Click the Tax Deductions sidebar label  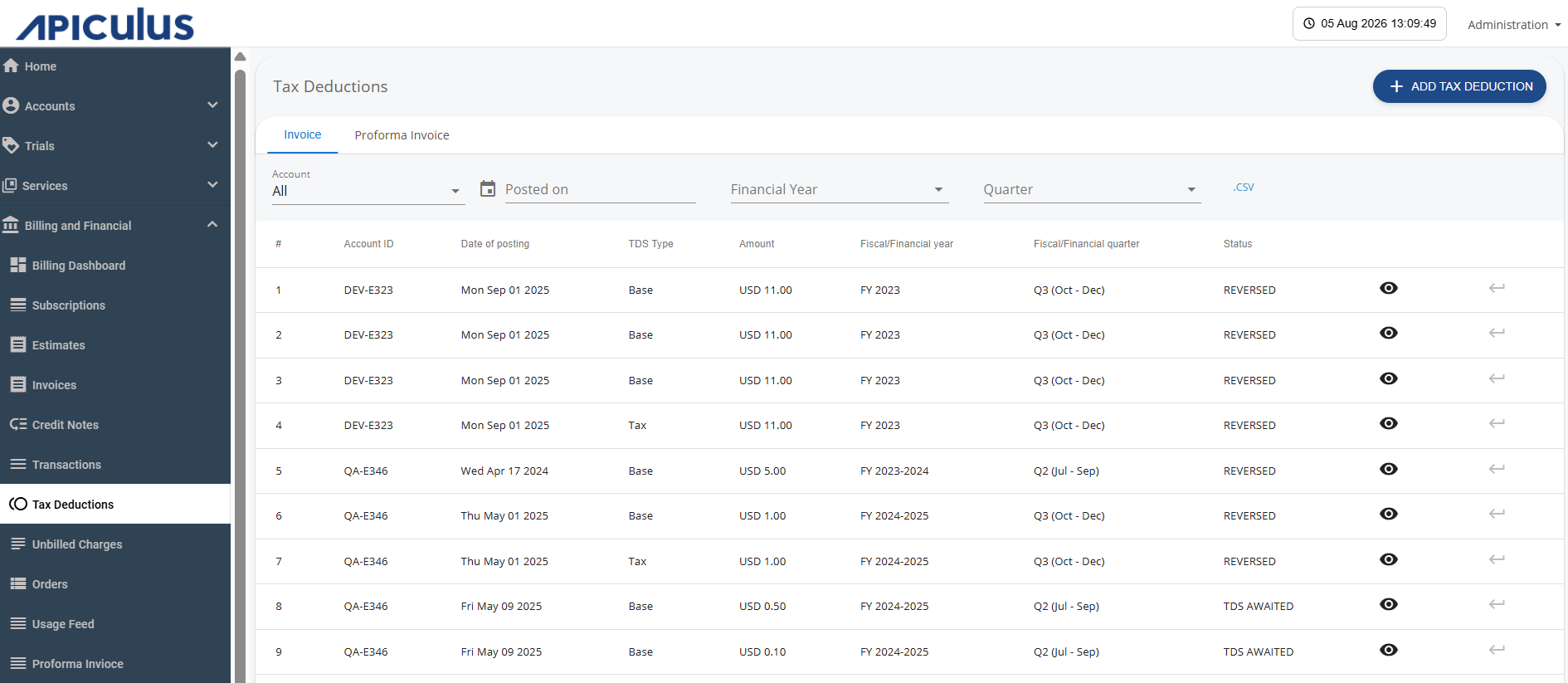[x=73, y=505]
